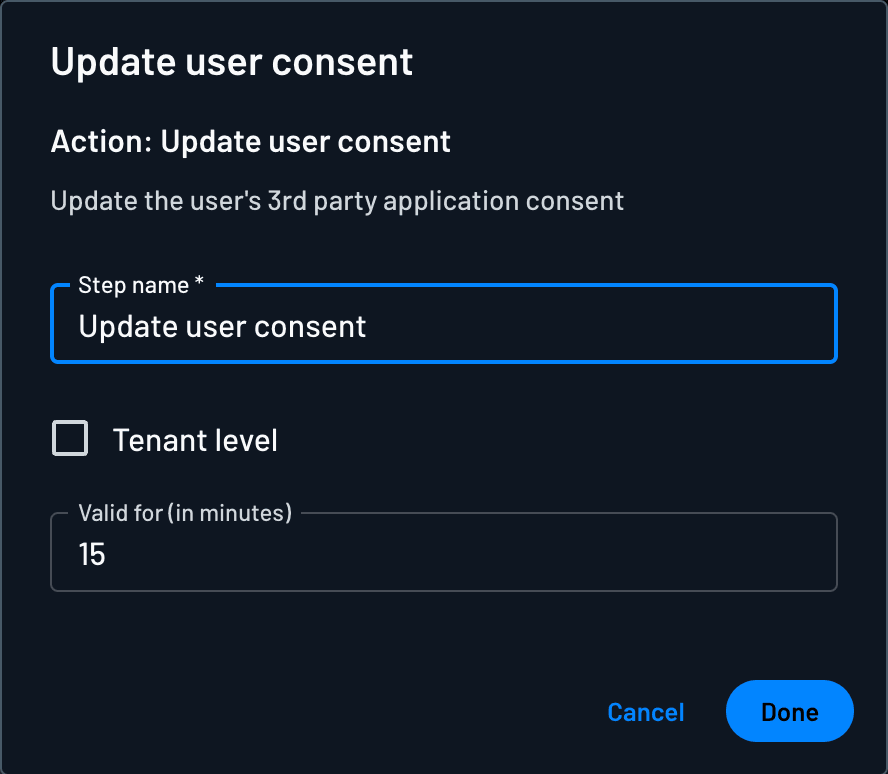Click the Action: Update user consent heading
888x774 pixels.
pos(250,141)
